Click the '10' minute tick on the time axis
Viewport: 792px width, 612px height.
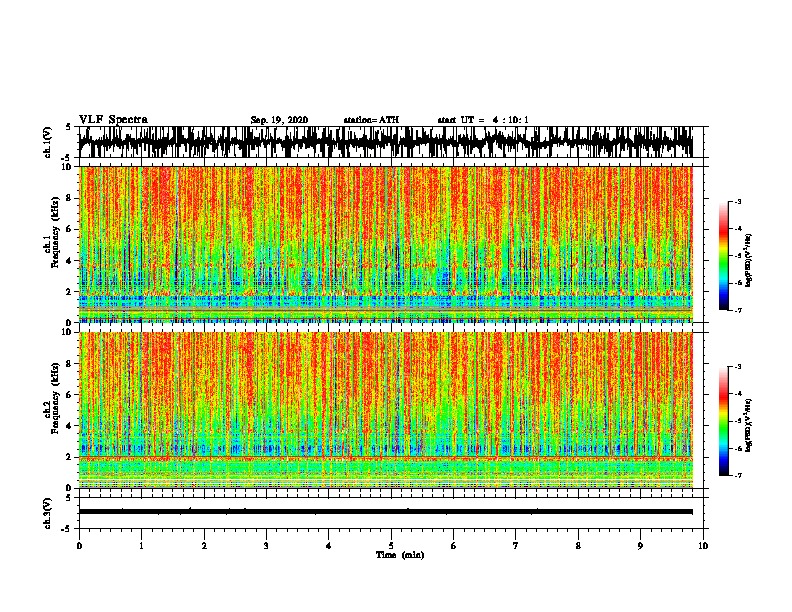click(x=703, y=545)
